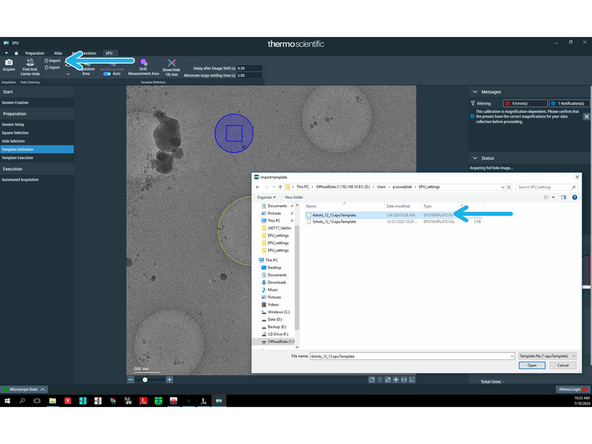The image size is (592, 444).
Task: Click the Cancel button
Action: (563, 365)
